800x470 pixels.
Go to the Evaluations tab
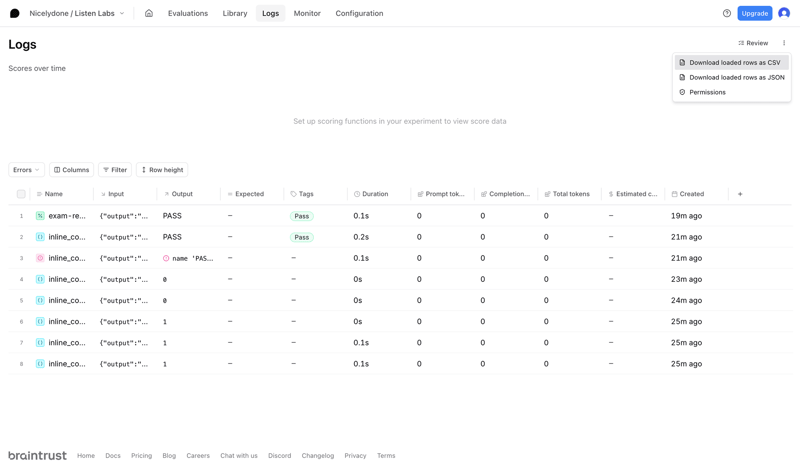(188, 13)
